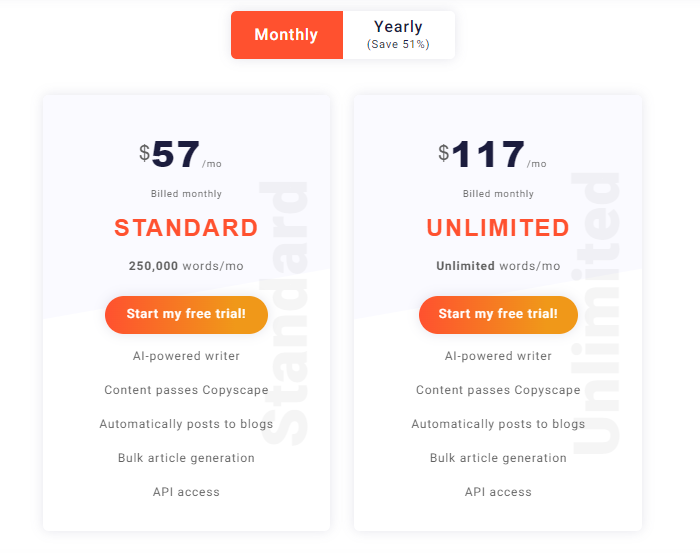The width and height of the screenshot is (700, 553).
Task: Select the Monthly billing toggle
Action: [287, 35]
